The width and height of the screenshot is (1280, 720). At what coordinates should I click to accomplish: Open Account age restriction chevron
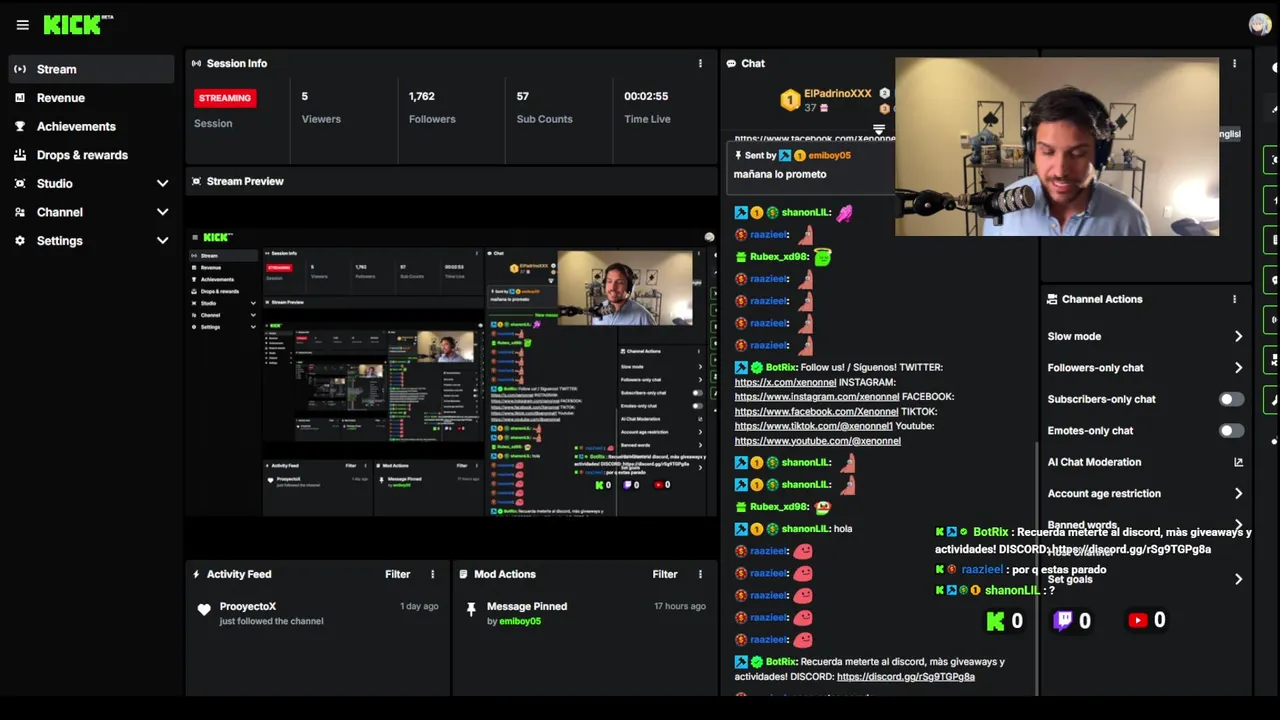point(1238,494)
